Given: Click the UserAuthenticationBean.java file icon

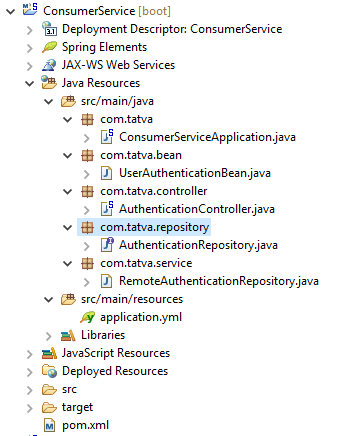Looking at the screenshot, I should tap(106, 173).
